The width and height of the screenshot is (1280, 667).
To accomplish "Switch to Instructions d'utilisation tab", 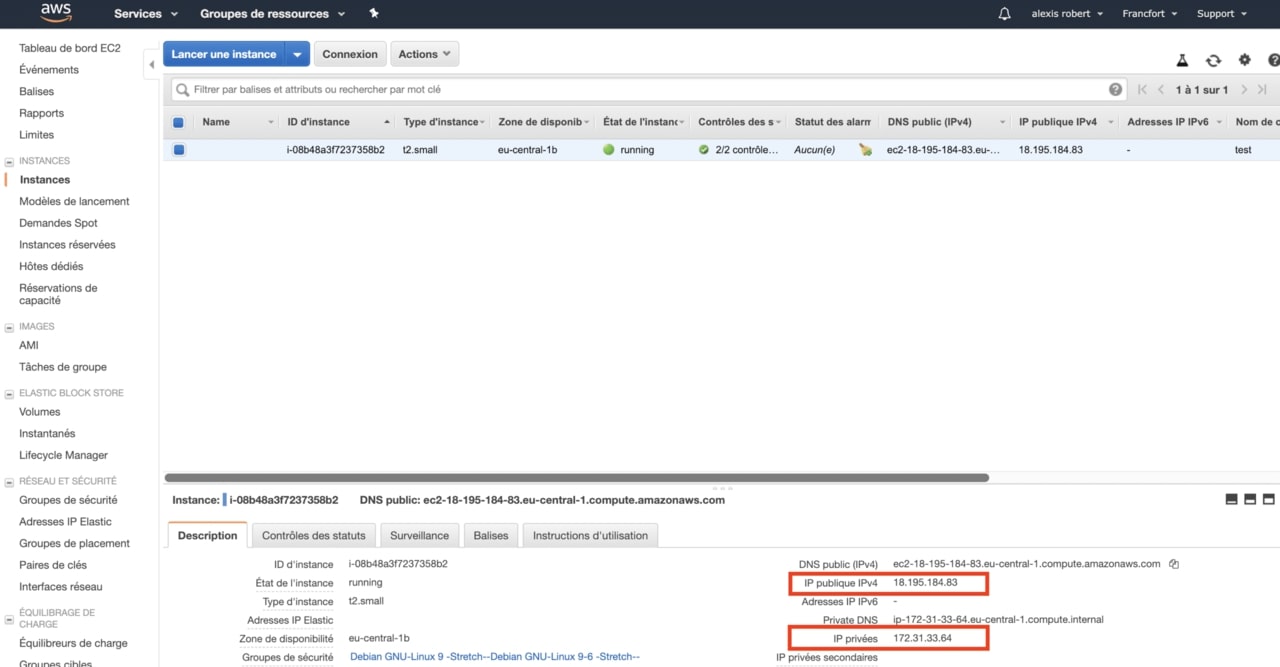I will [x=590, y=535].
